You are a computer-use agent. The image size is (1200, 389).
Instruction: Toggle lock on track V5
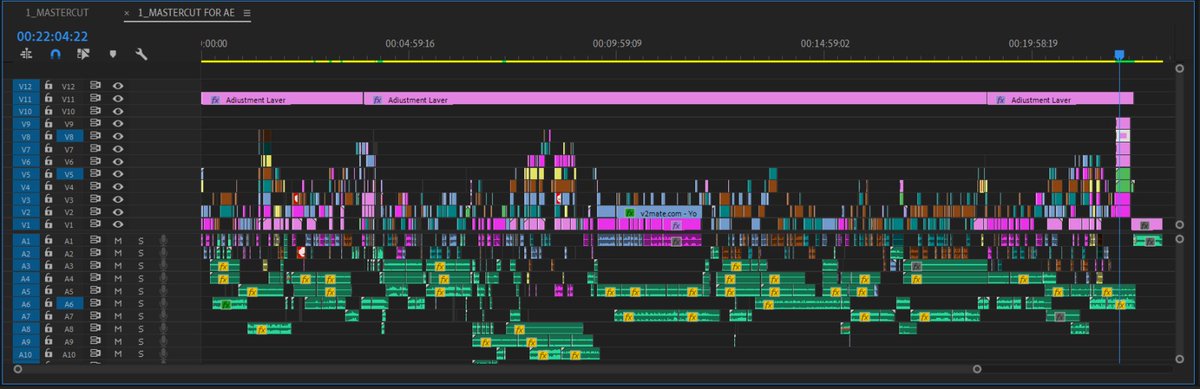48,173
